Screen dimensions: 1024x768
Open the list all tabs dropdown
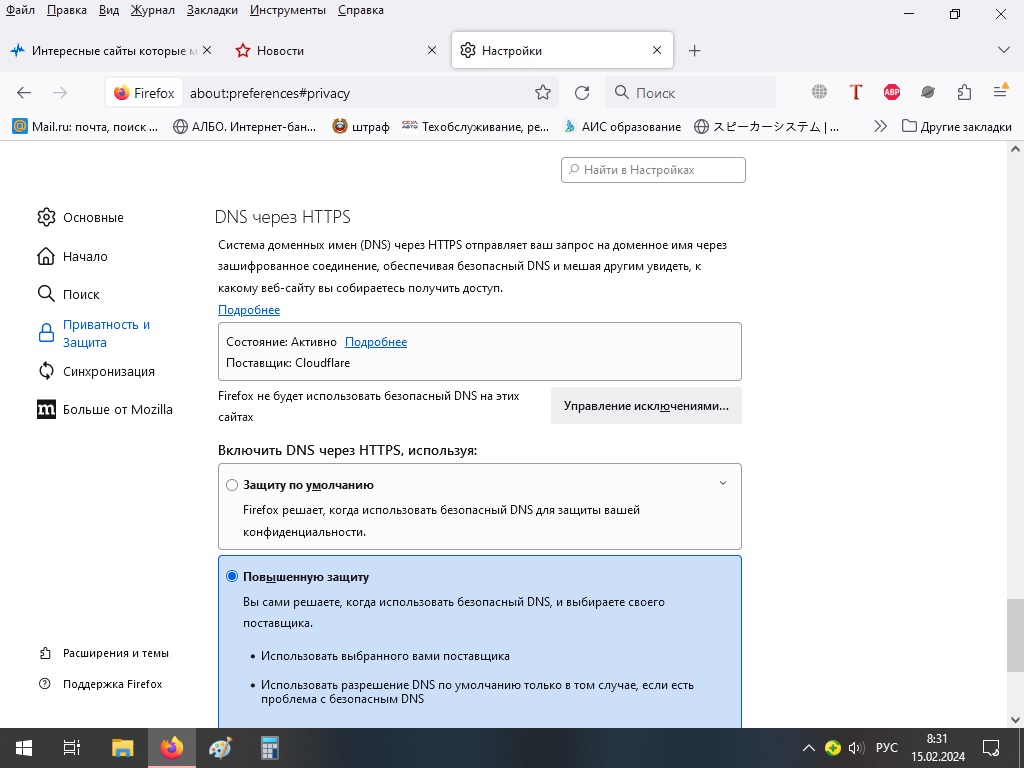(1004, 50)
